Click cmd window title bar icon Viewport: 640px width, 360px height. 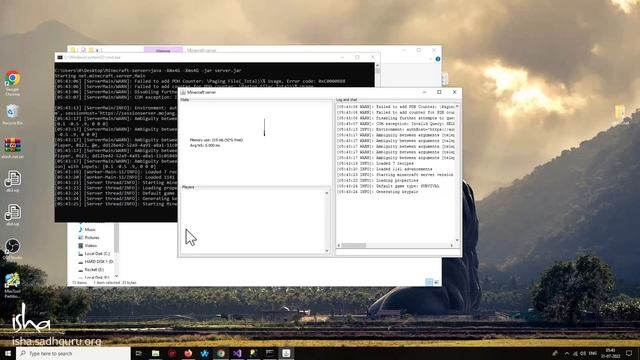(60, 58)
